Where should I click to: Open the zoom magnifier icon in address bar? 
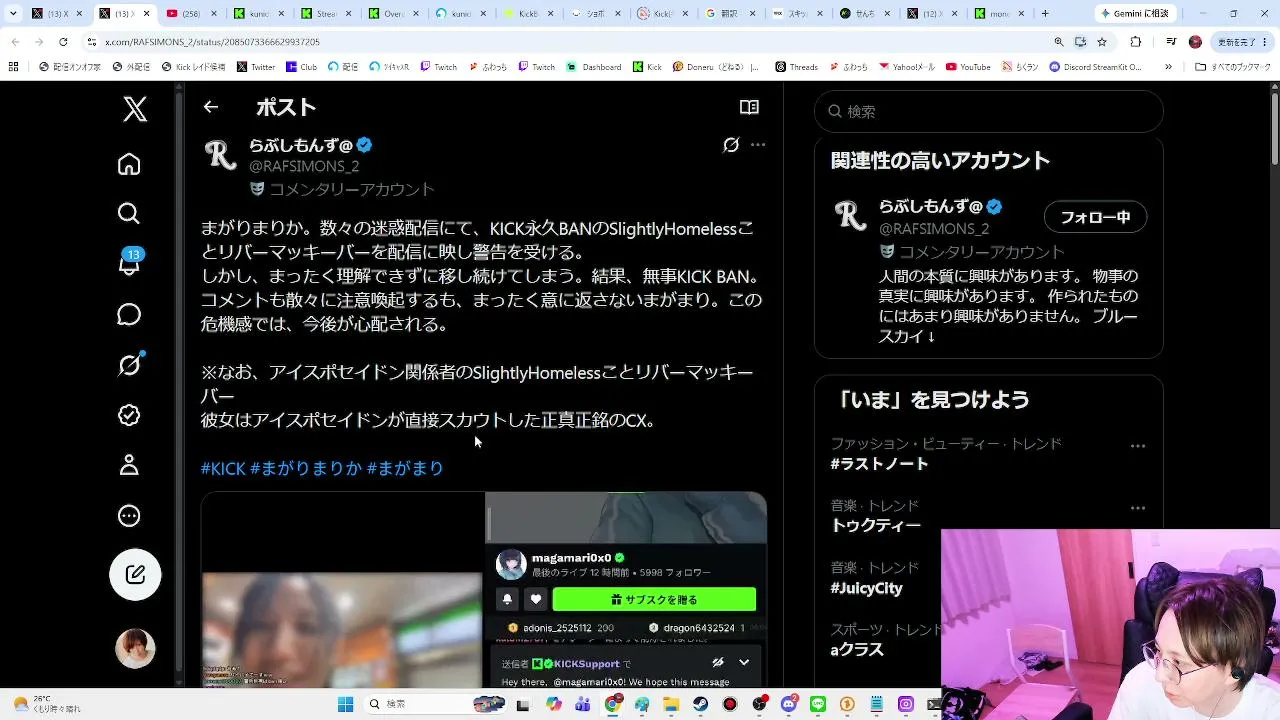(1059, 42)
